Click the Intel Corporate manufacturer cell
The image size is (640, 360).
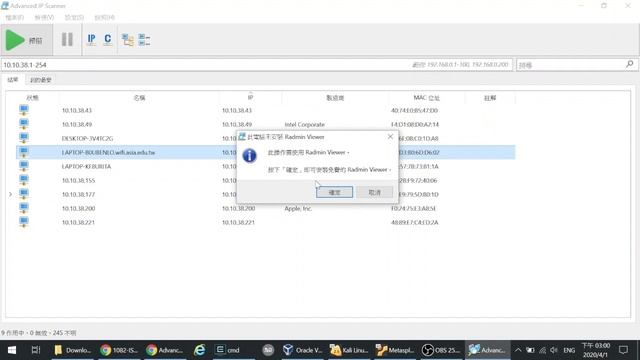(304, 124)
